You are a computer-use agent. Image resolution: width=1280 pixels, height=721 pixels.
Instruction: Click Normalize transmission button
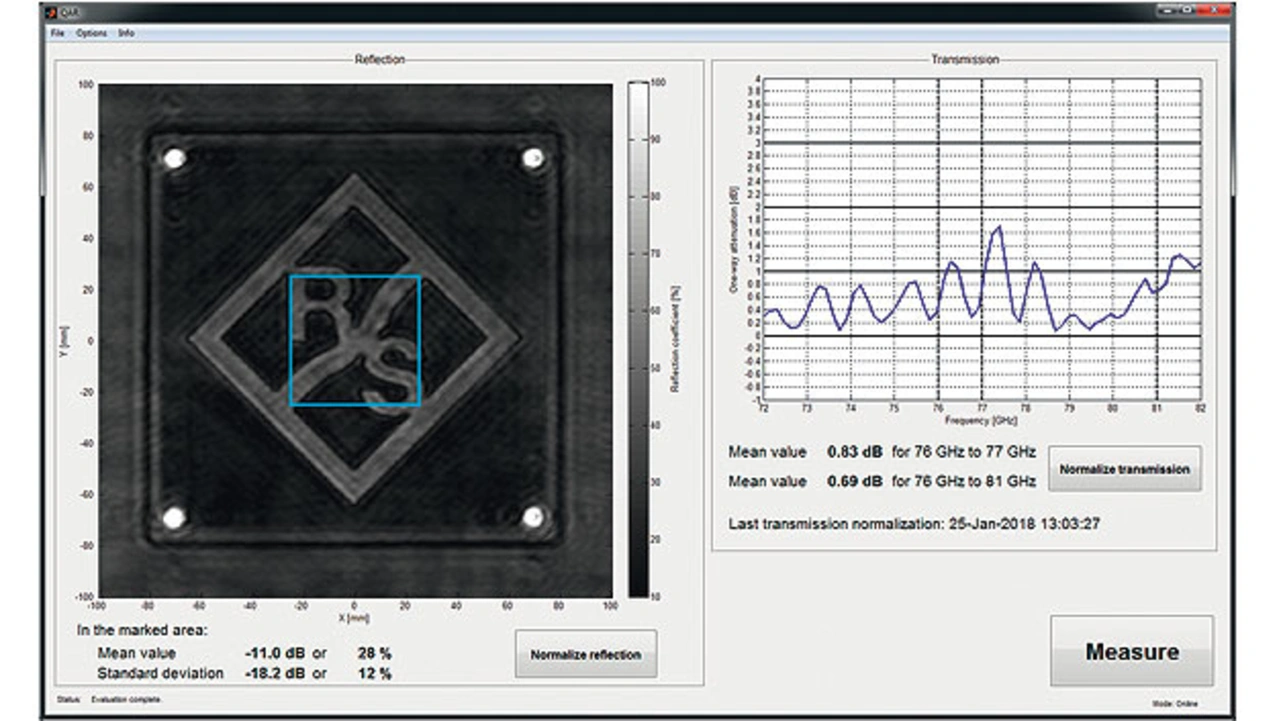pyautogui.click(x=1125, y=469)
